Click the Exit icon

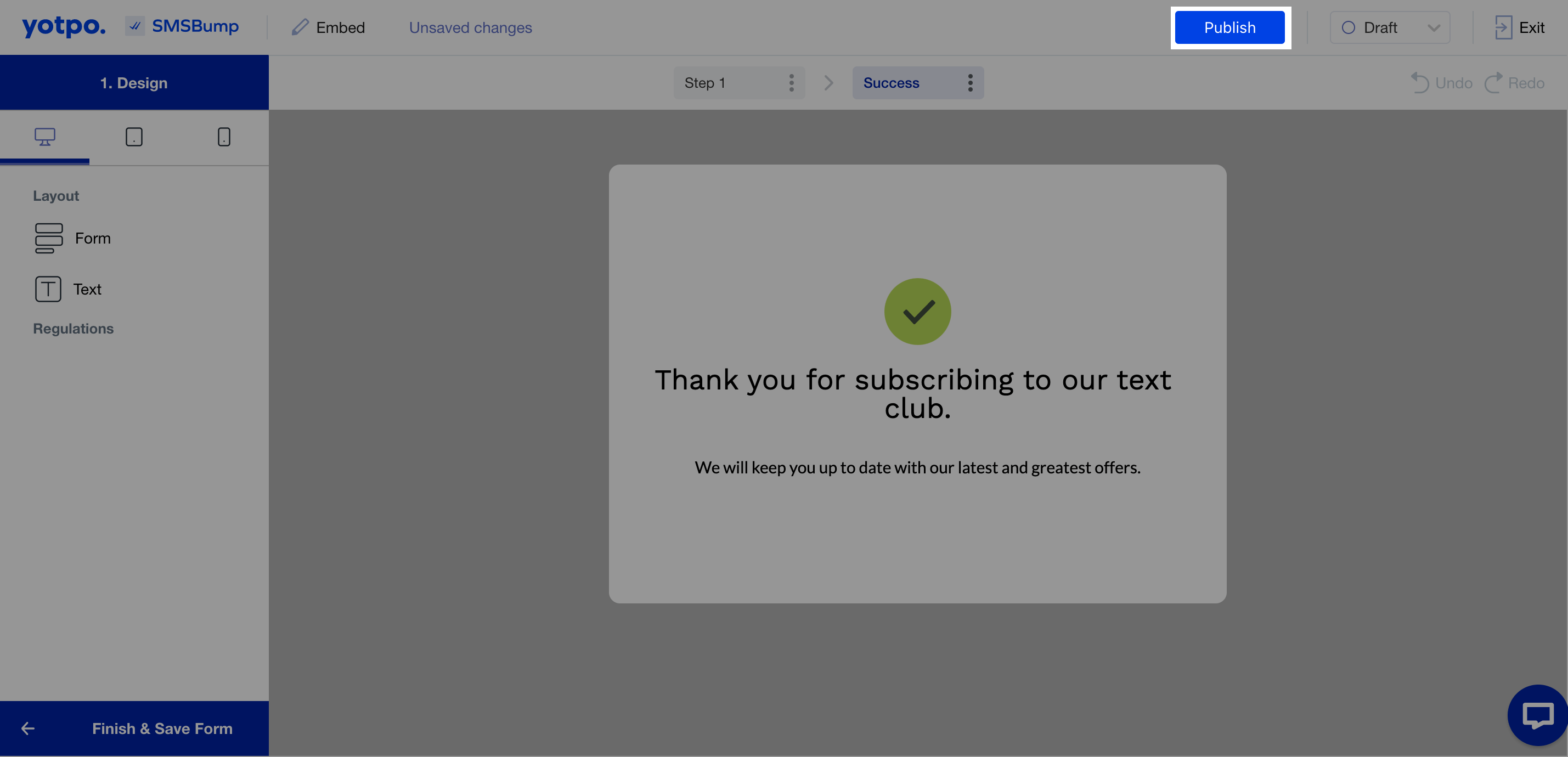pyautogui.click(x=1503, y=27)
